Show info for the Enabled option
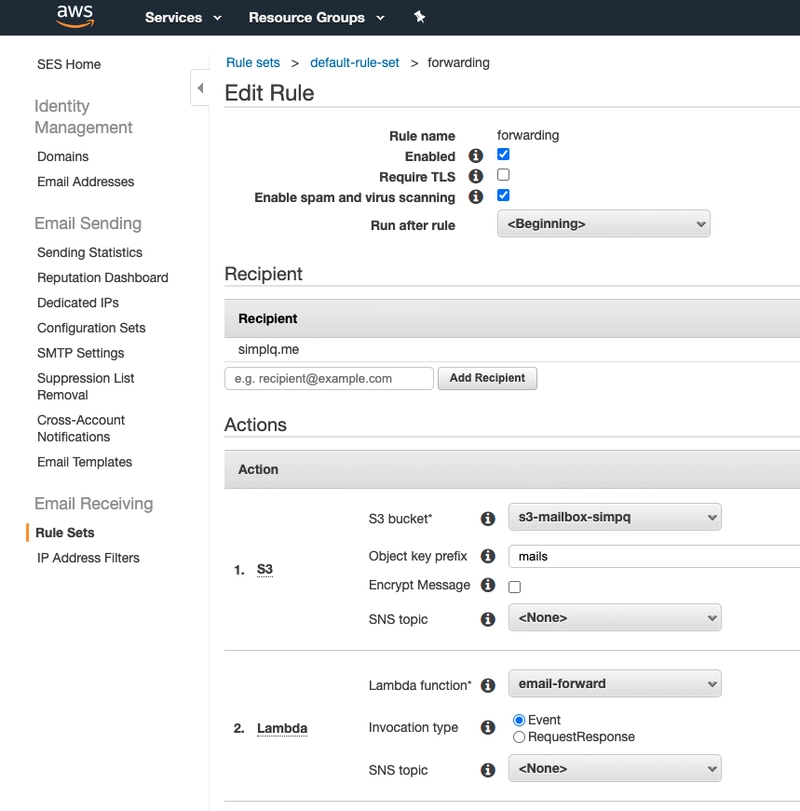Image resolution: width=800 pixels, height=811 pixels. pyautogui.click(x=476, y=156)
